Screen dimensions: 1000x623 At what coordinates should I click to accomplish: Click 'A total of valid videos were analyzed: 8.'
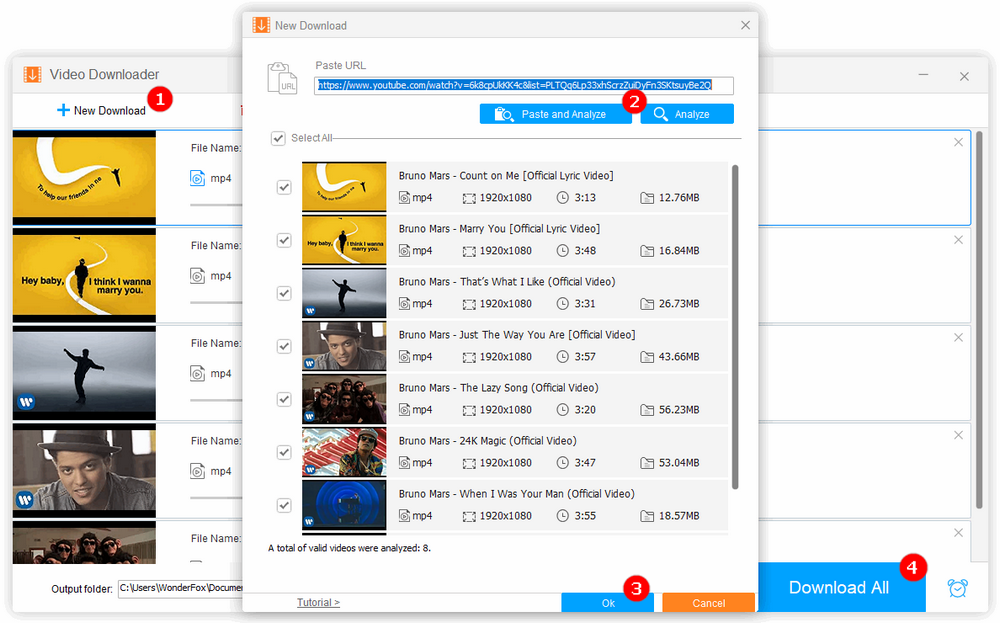pyautogui.click(x=349, y=548)
